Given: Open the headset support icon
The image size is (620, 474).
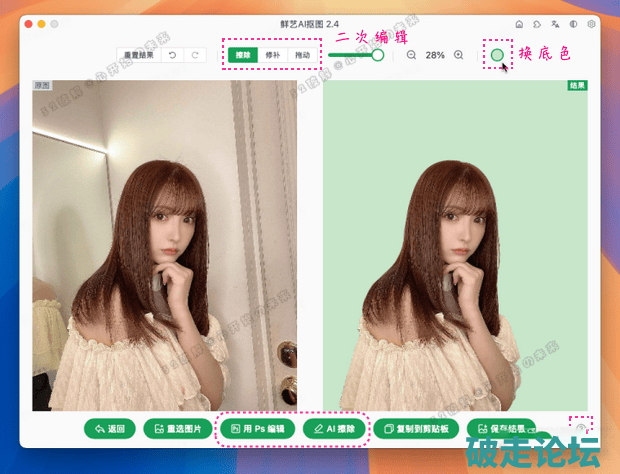Looking at the screenshot, I should click(x=573, y=23).
